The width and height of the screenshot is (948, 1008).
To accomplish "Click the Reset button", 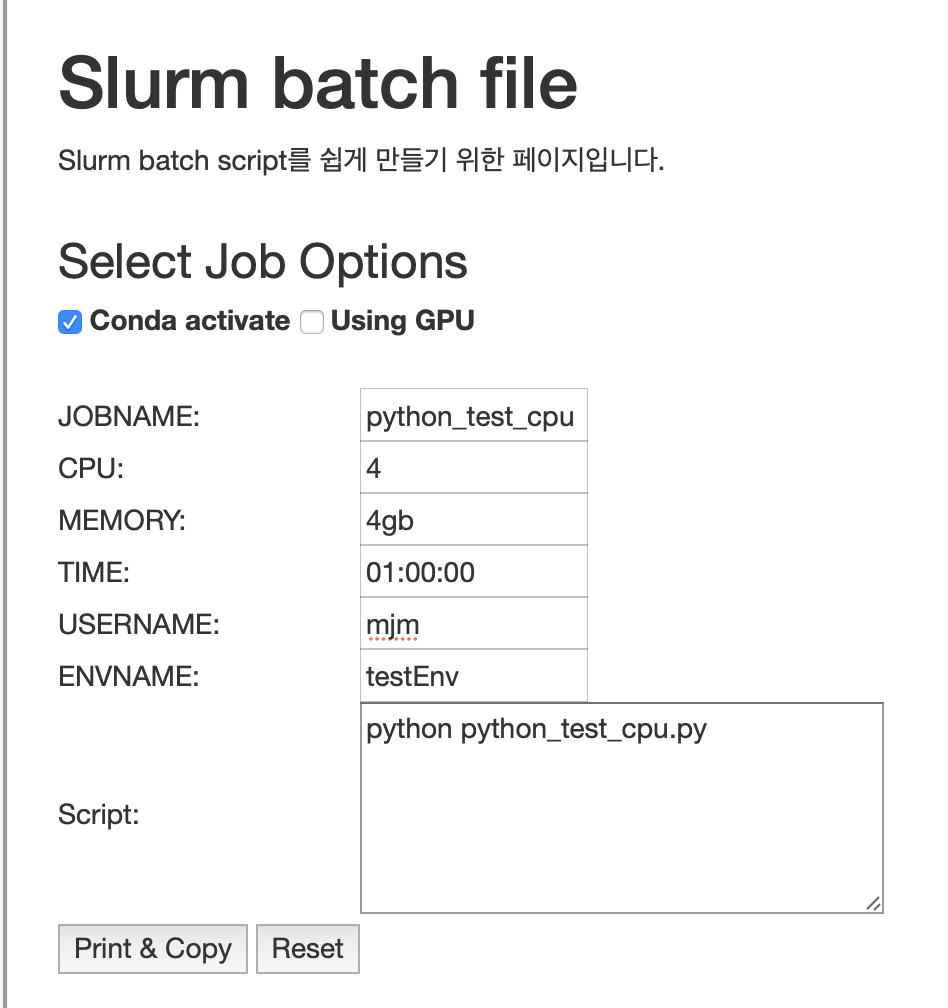I will click(307, 948).
